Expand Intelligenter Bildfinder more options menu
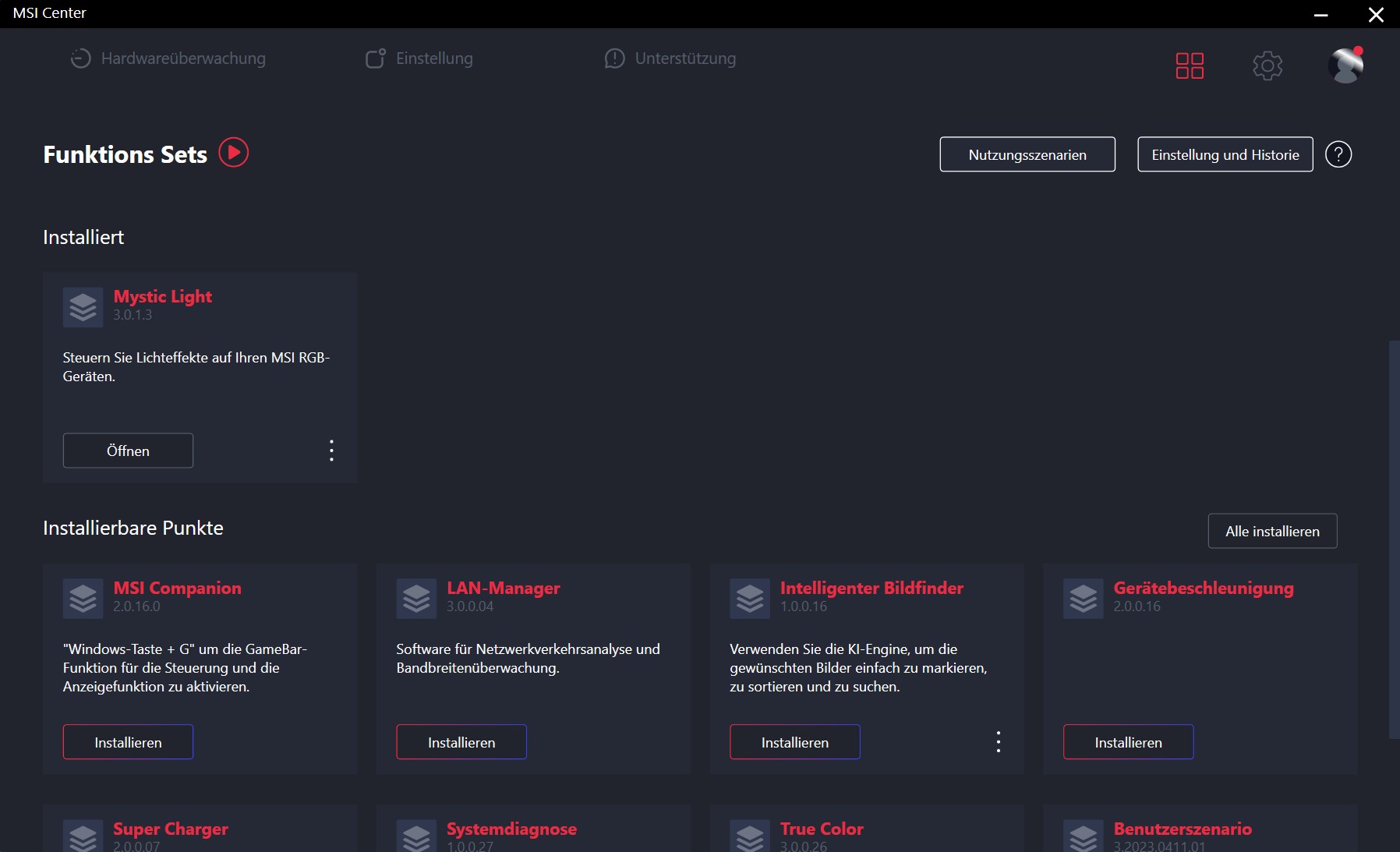Image resolution: width=1400 pixels, height=852 pixels. (x=998, y=742)
